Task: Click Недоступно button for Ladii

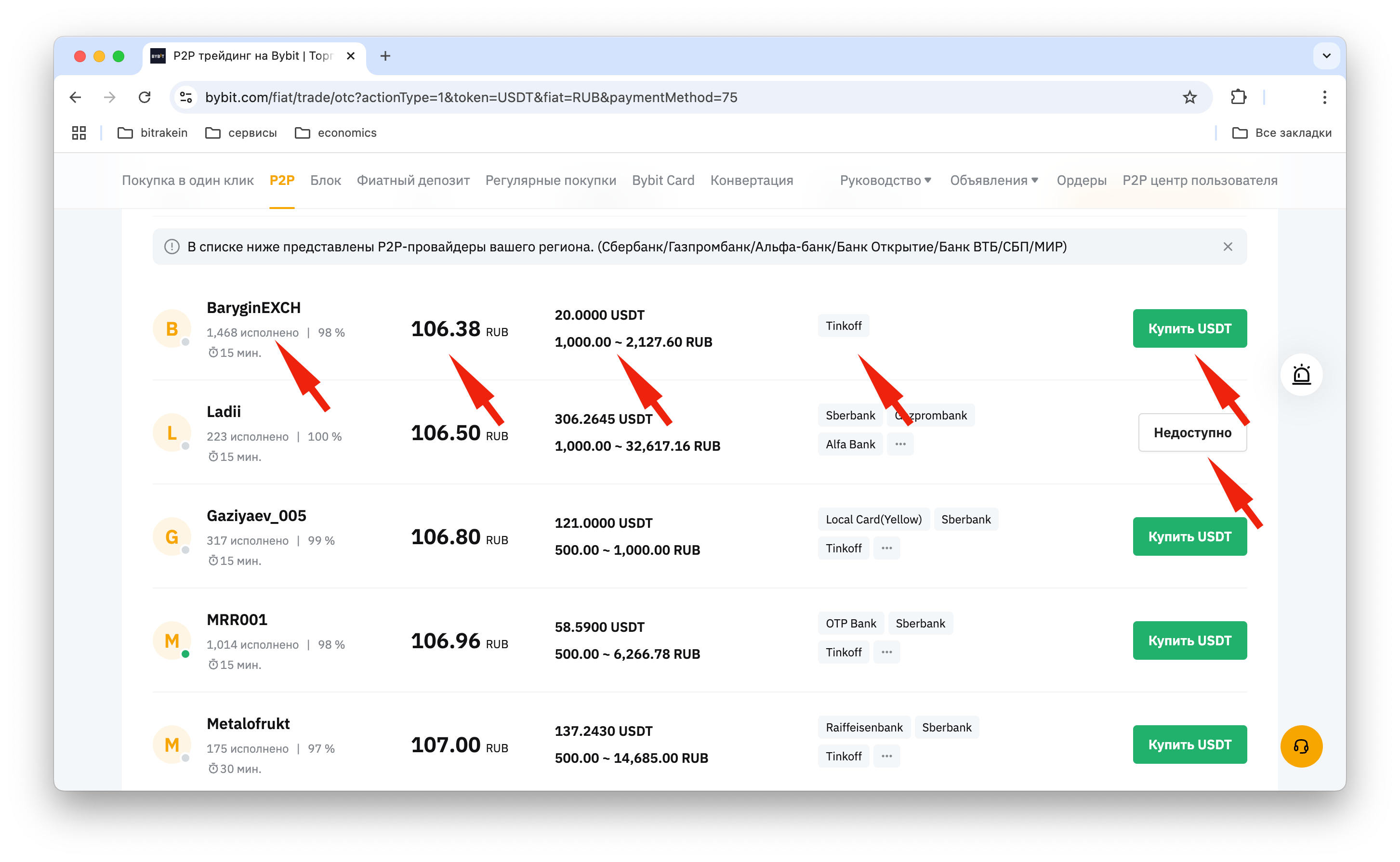Action: tap(1192, 433)
